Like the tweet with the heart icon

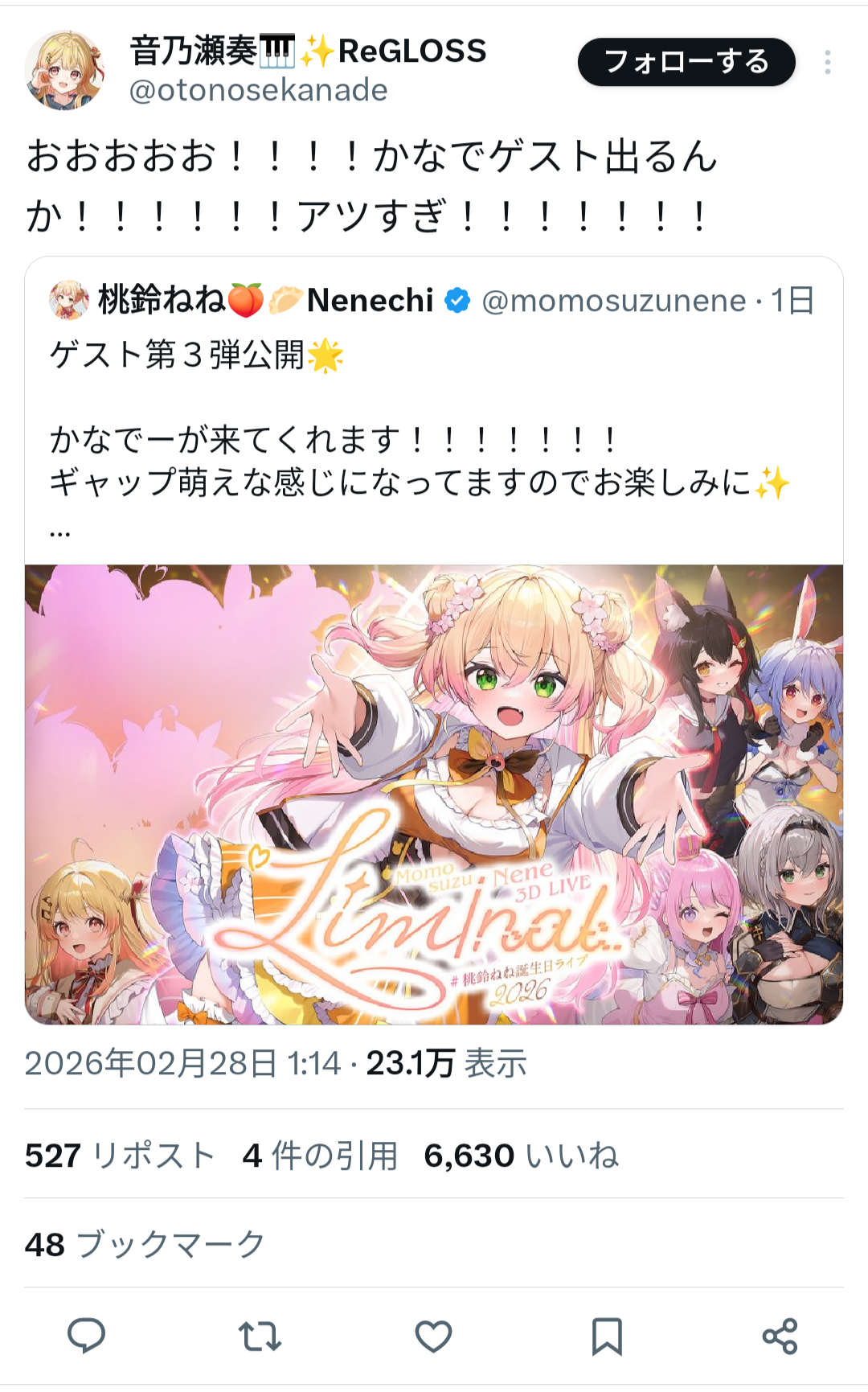pos(433,1337)
